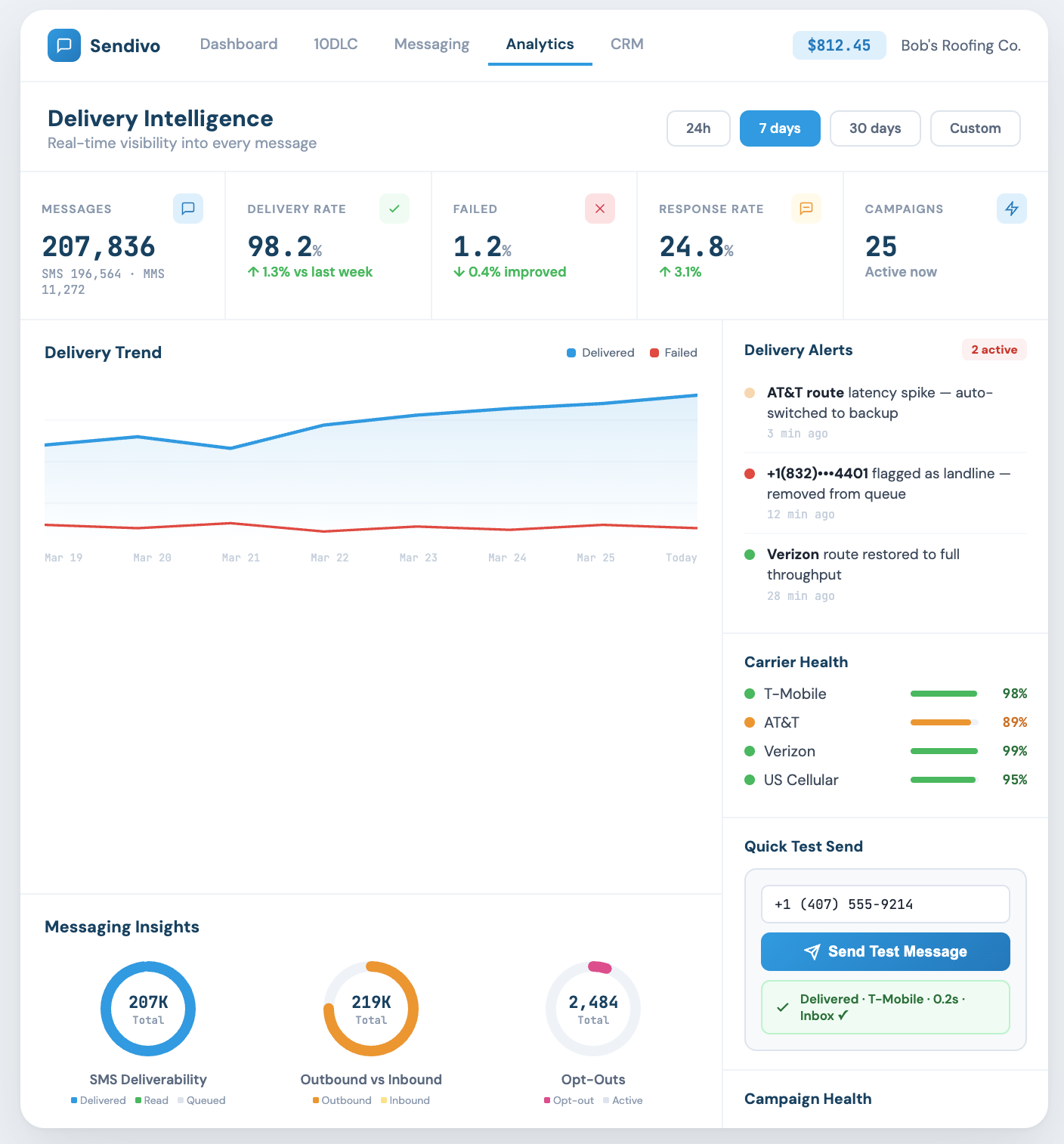
Task: Click the Messages speech bubble icon
Action: 188,209
